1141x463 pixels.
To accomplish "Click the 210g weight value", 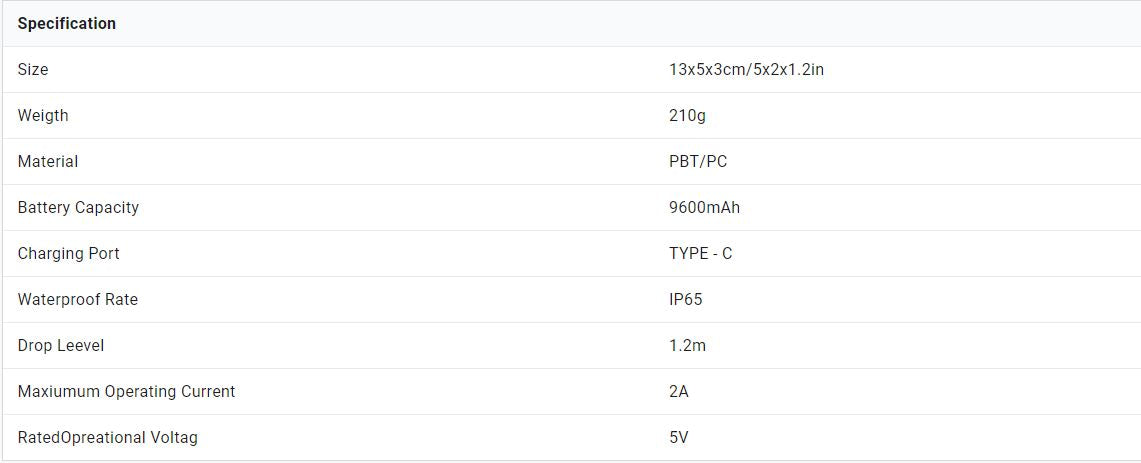I will coord(687,115).
